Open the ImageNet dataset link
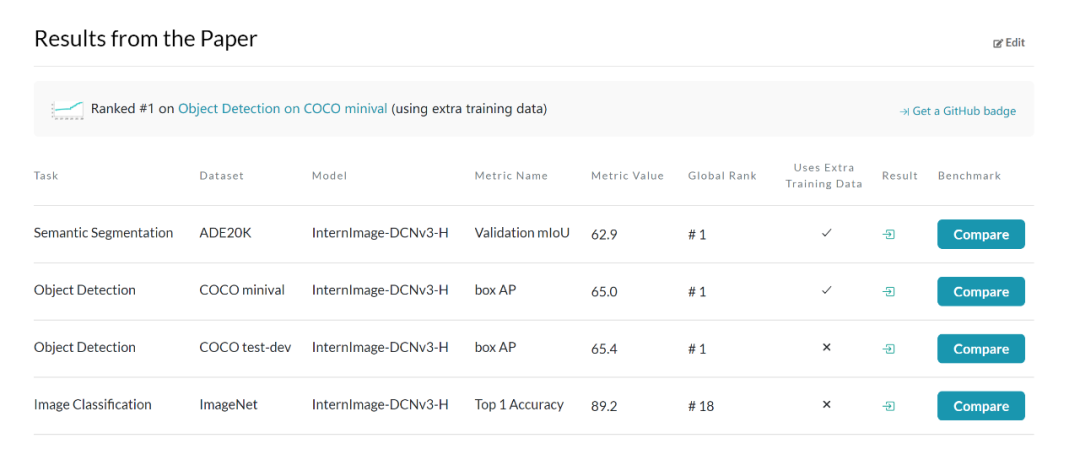Image resolution: width=1080 pixels, height=460 pixels. pyautogui.click(x=229, y=405)
